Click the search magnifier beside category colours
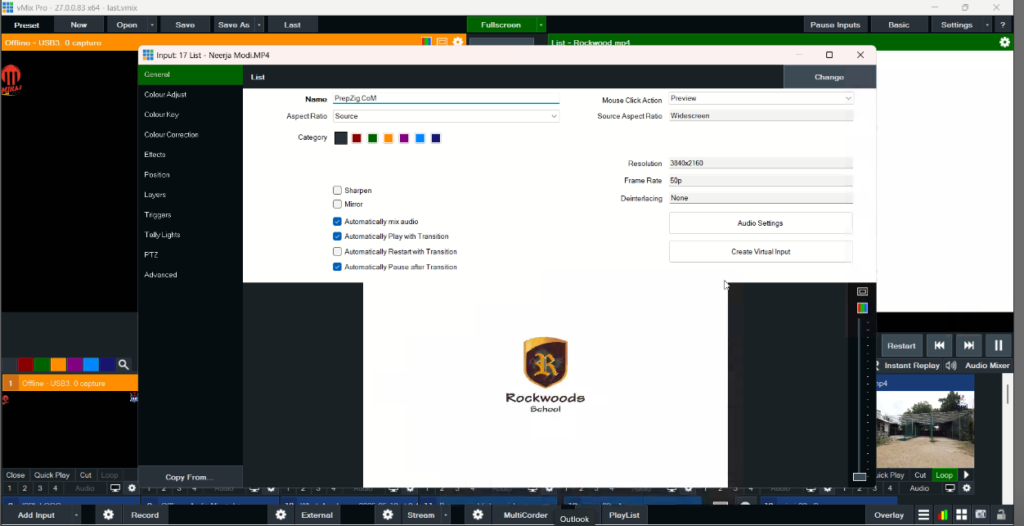The height and width of the screenshot is (526, 1024). tap(123, 365)
